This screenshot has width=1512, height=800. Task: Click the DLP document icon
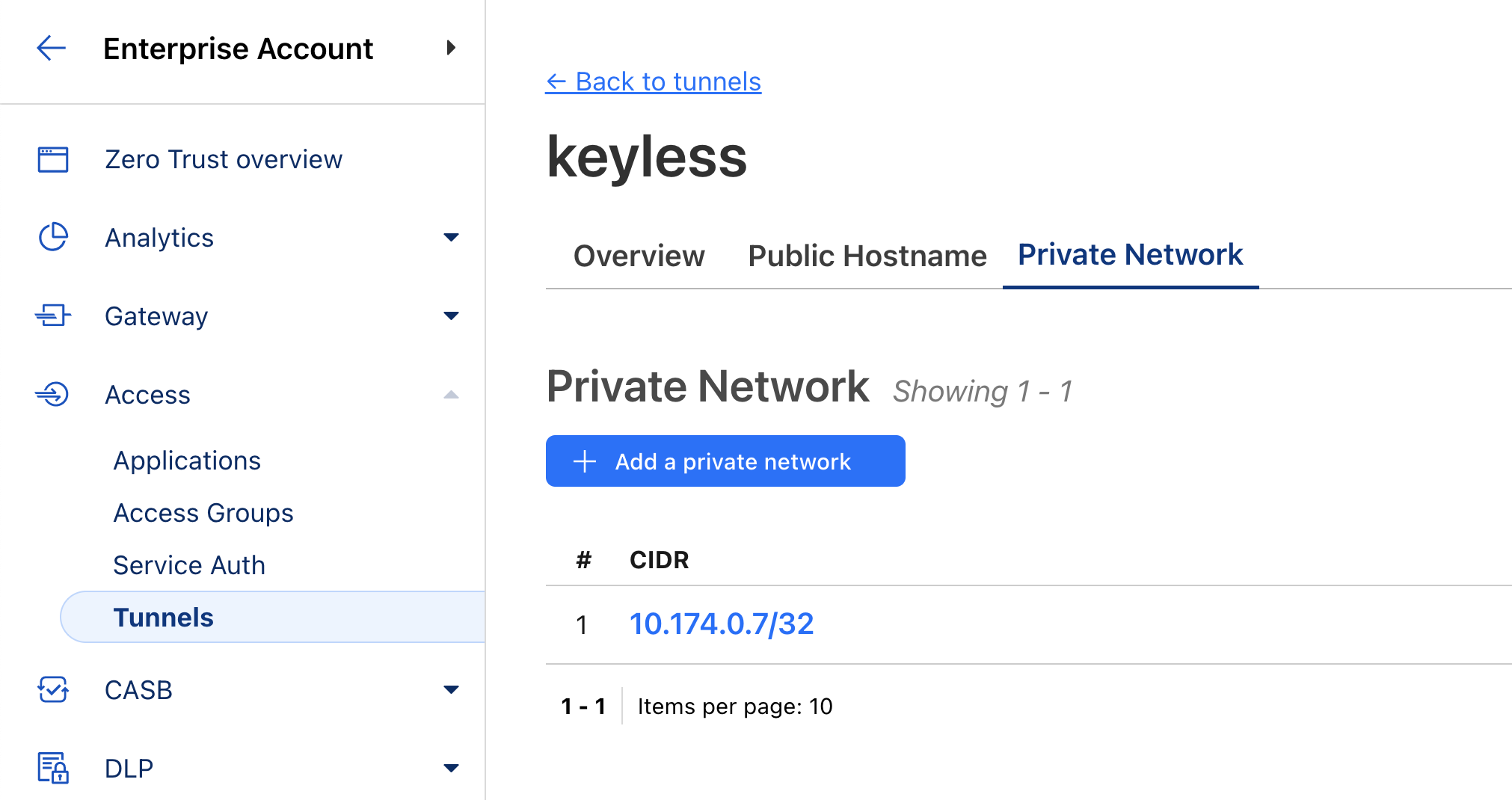point(51,767)
